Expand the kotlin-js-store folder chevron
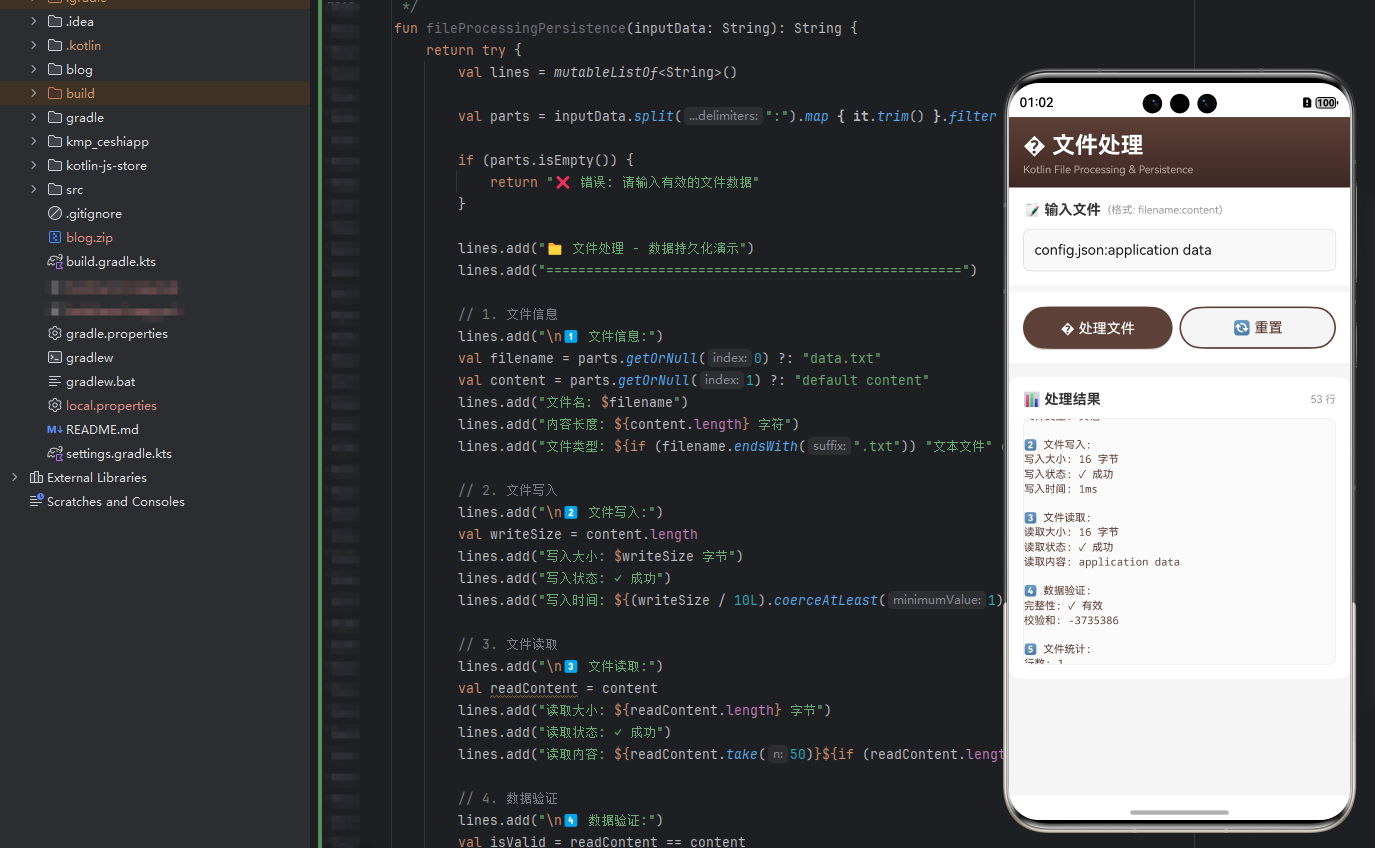 [34, 165]
